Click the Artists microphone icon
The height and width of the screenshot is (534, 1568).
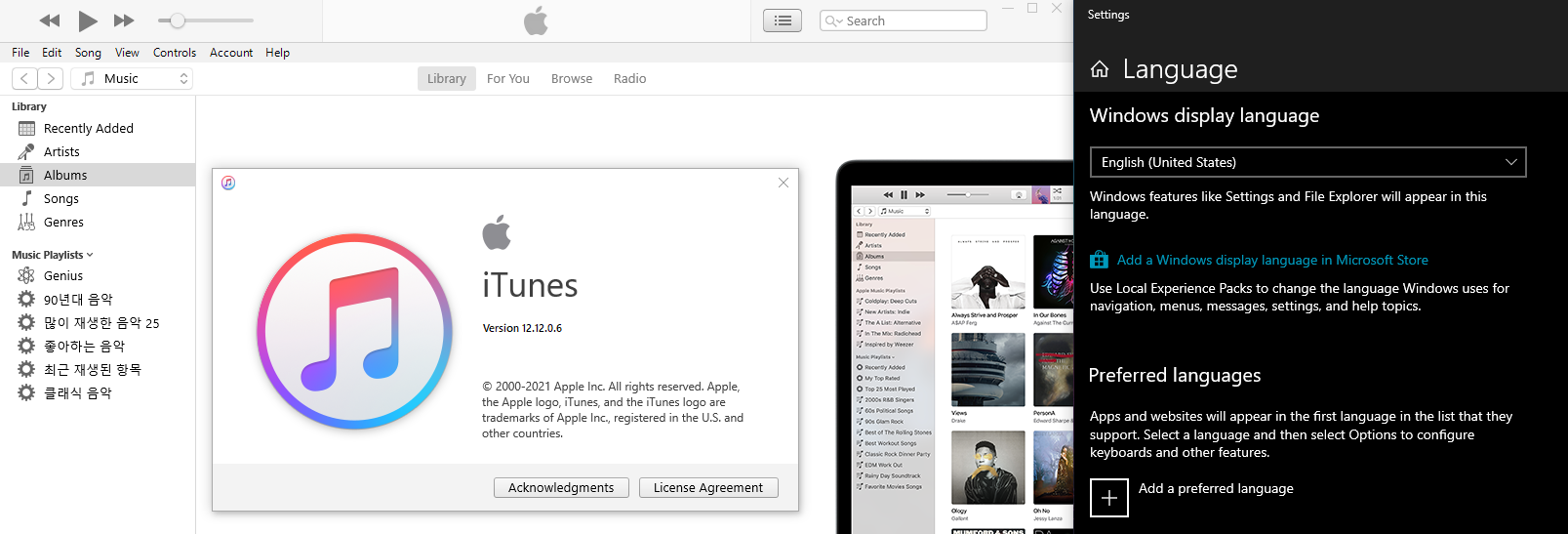tap(26, 151)
